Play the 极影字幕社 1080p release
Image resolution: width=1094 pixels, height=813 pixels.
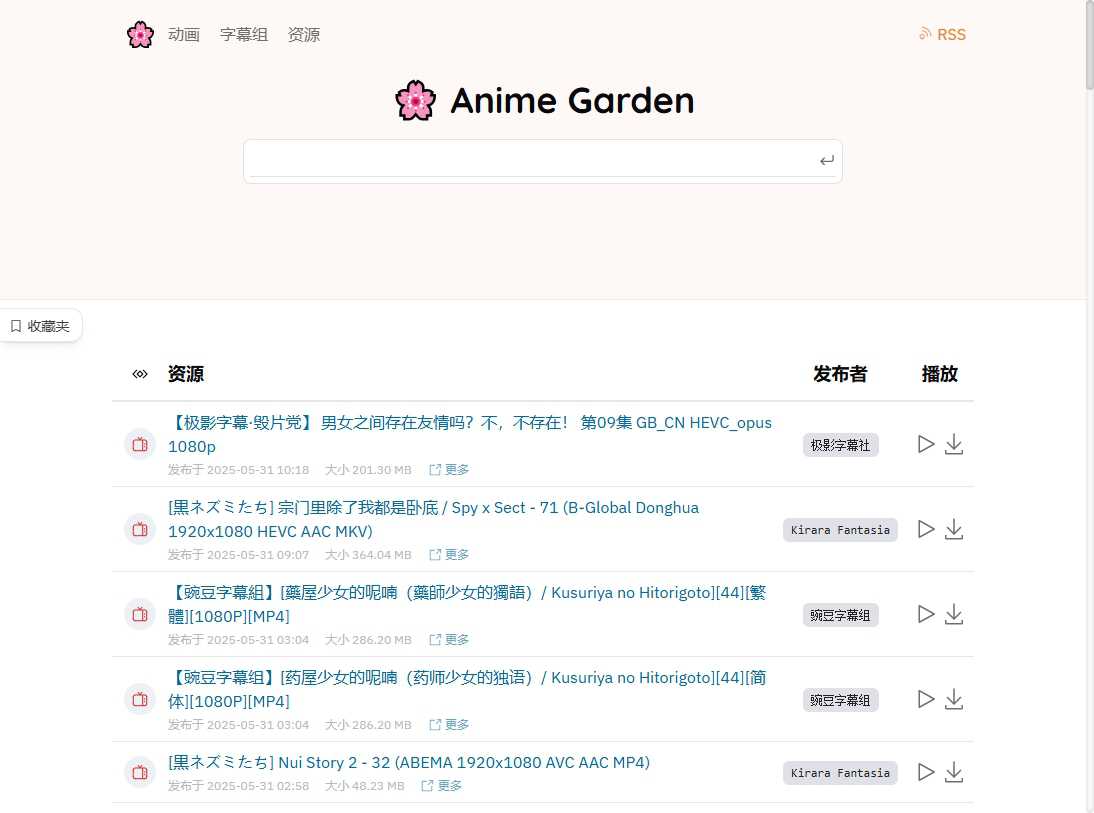point(925,444)
